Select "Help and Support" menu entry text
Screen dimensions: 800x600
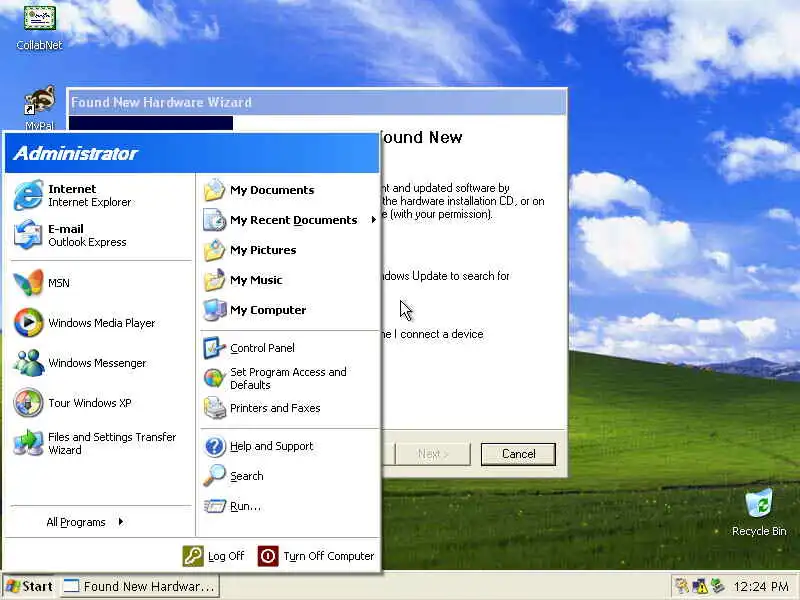[x=271, y=446]
